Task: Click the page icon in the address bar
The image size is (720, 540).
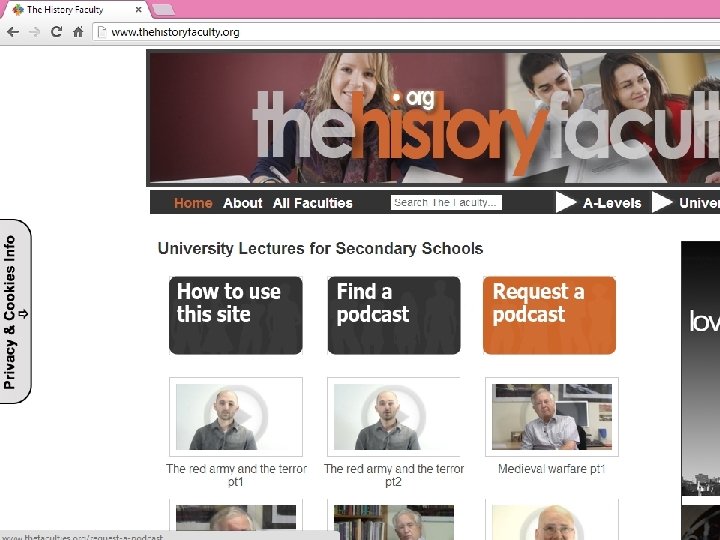Action: tap(102, 32)
